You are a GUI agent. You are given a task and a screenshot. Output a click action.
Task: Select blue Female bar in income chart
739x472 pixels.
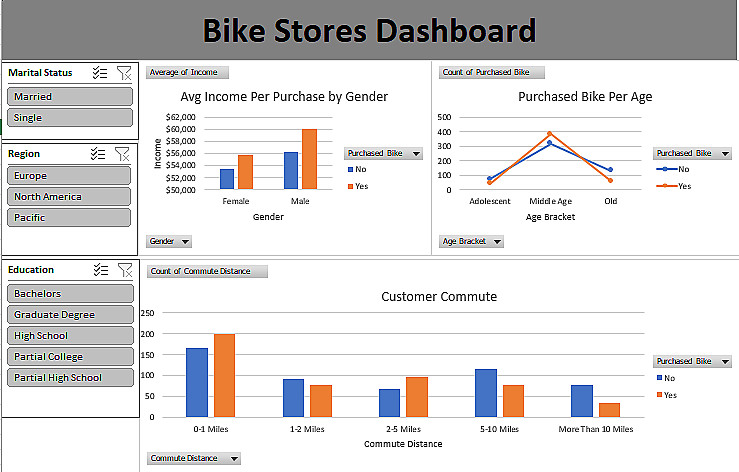point(227,179)
